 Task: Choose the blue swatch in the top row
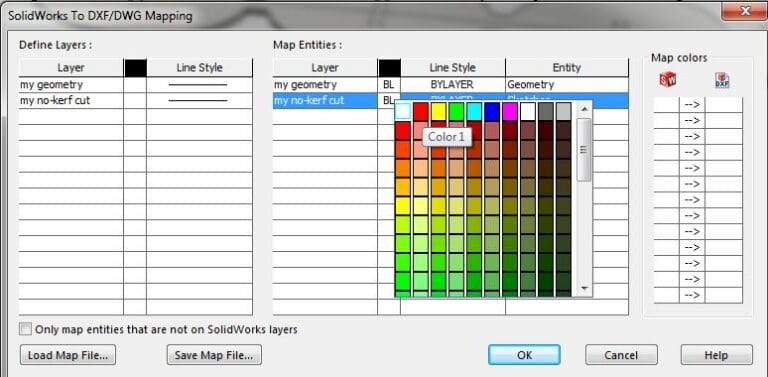coord(492,112)
